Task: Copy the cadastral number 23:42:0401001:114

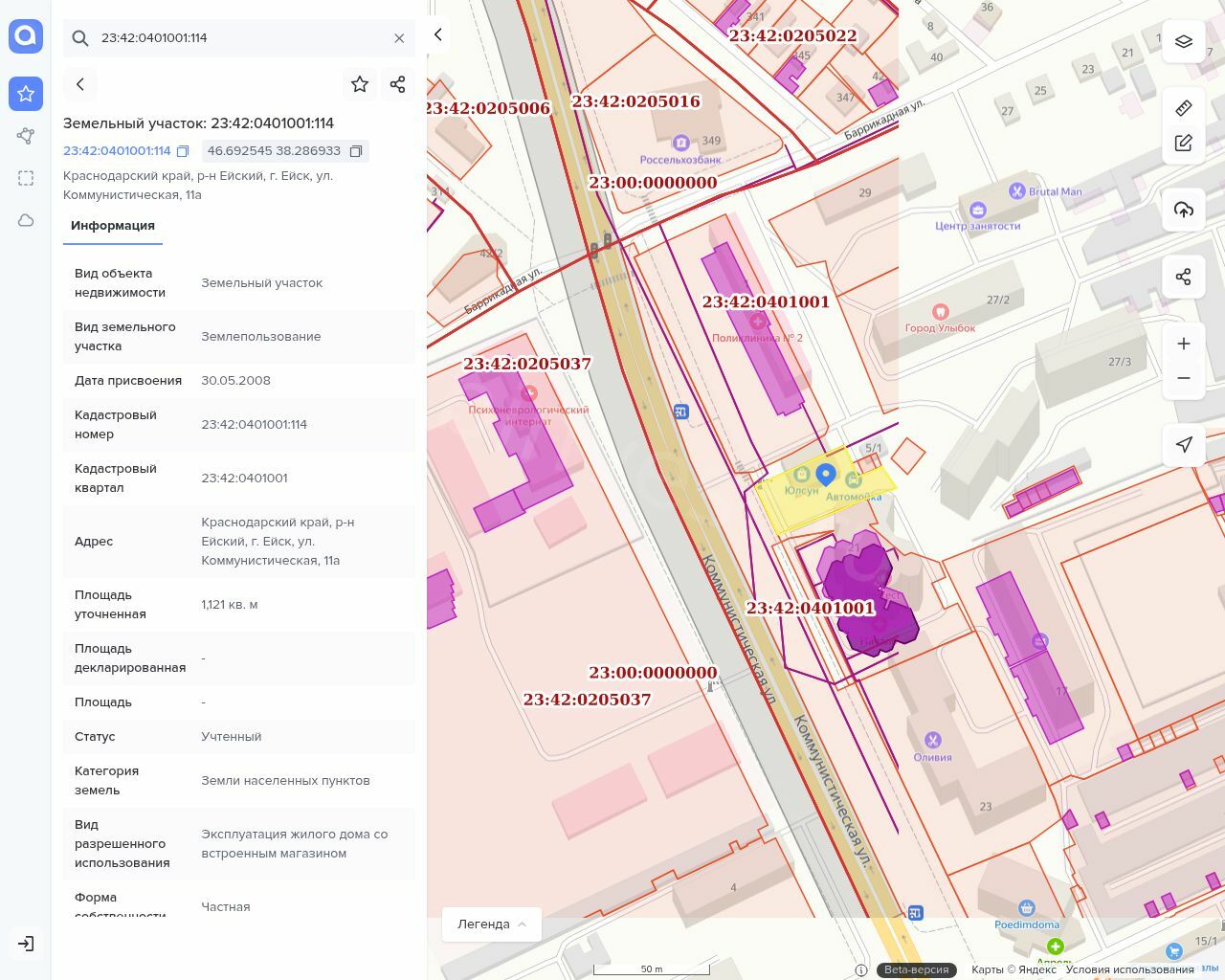Action: (183, 151)
